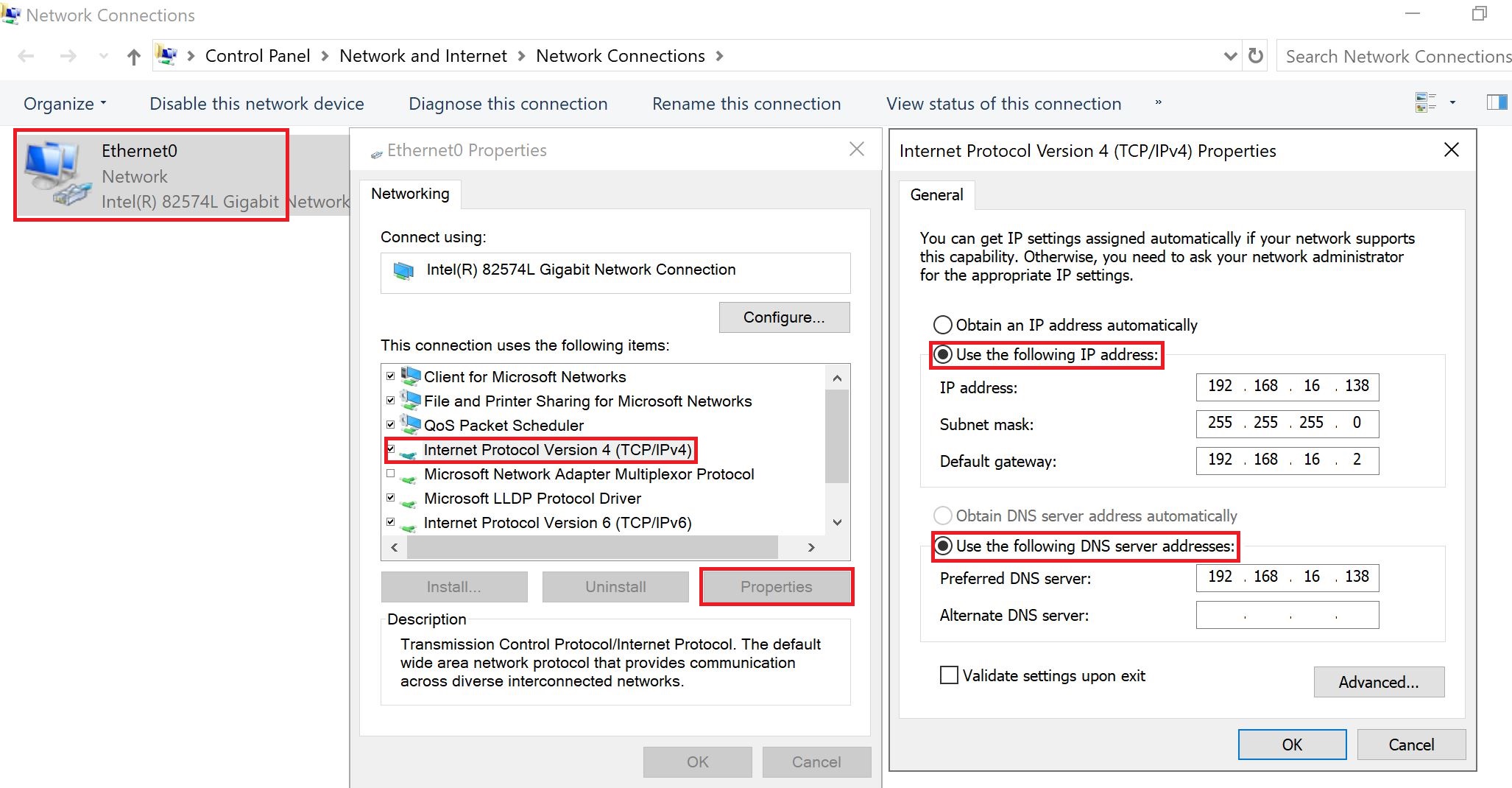Click the up one level folder arrow
Viewport: 1512px width, 788px height.
pos(133,55)
